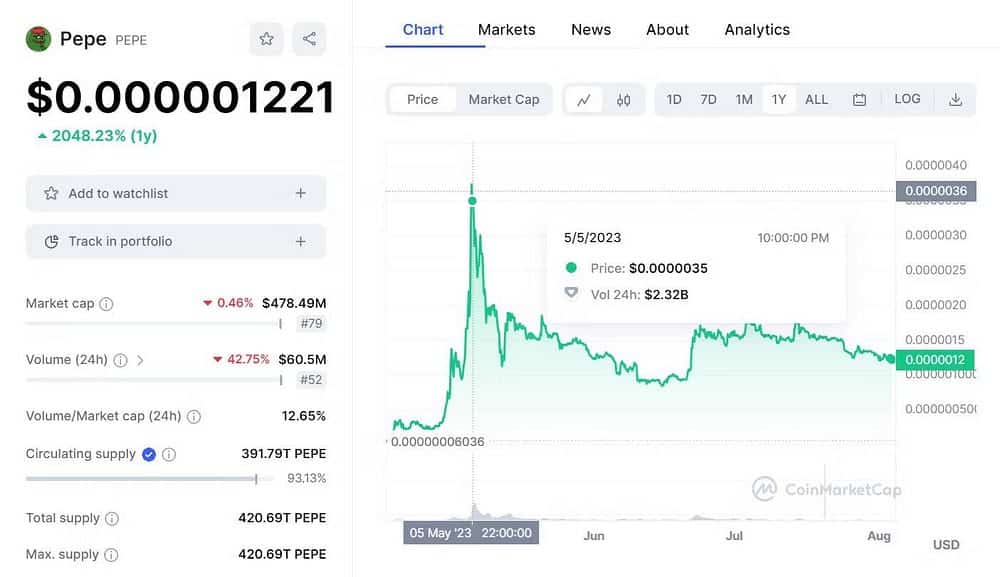Select the ALL time range button
This screenshot has height=577, width=1000.
pyautogui.click(x=816, y=99)
